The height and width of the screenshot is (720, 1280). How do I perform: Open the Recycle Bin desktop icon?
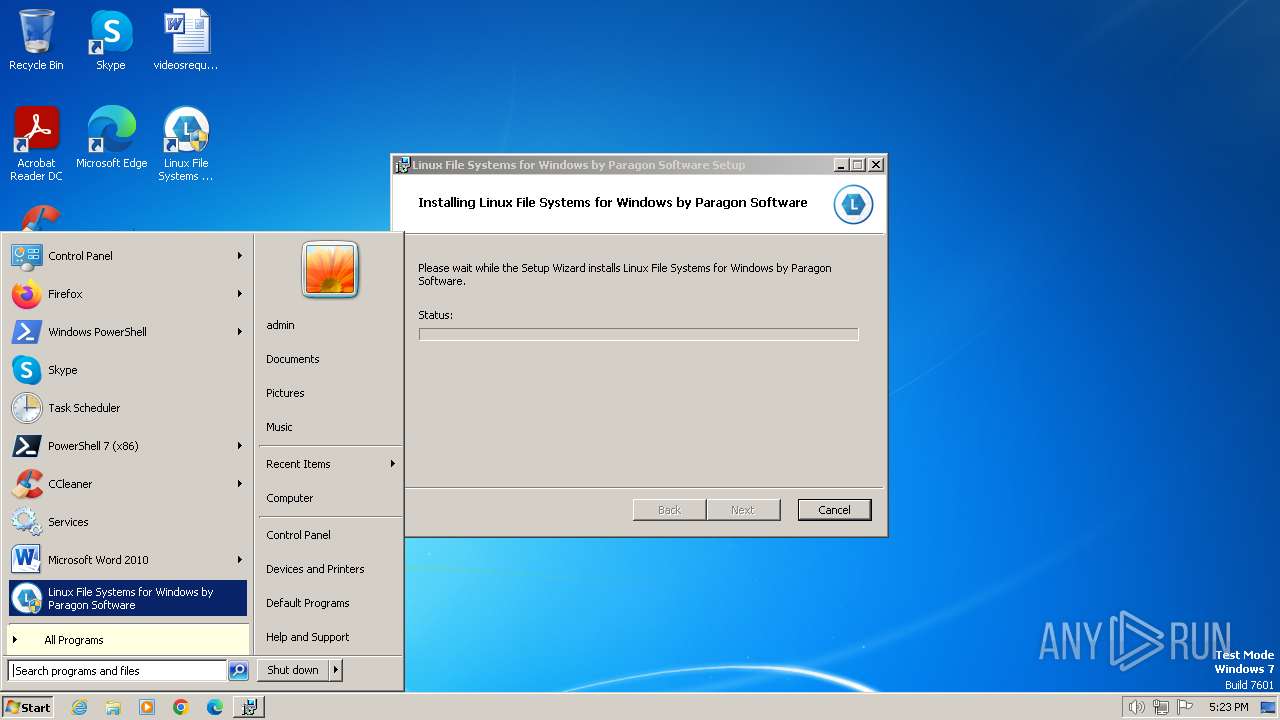[x=36, y=40]
